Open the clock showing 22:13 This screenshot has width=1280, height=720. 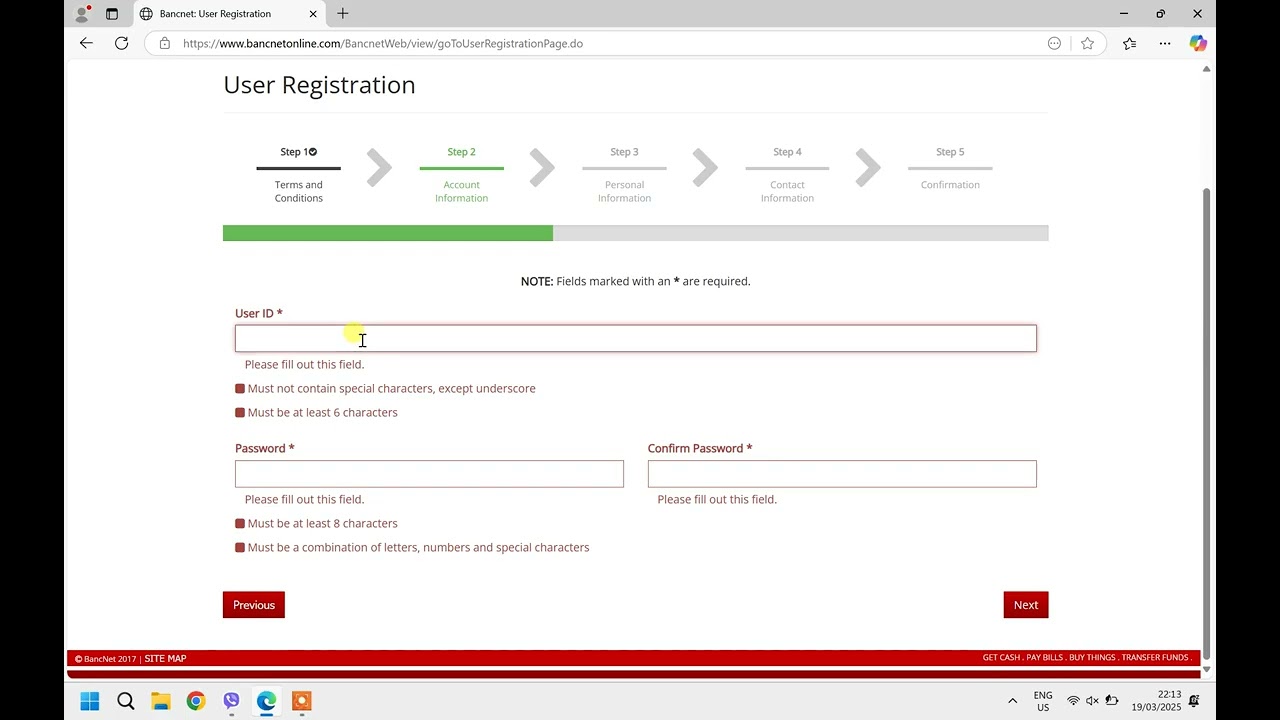tap(1156, 701)
